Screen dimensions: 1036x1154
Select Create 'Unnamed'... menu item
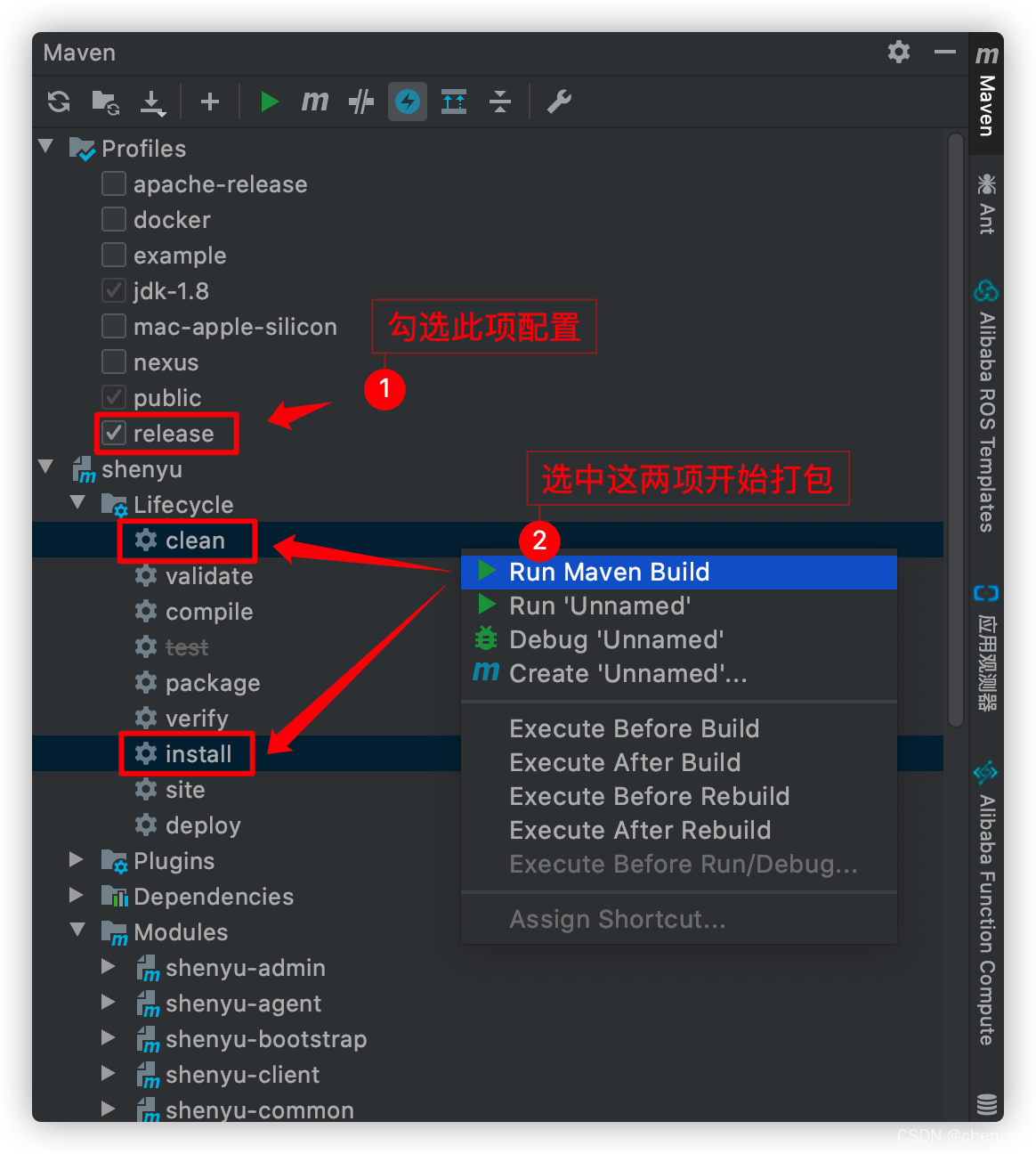[679, 673]
